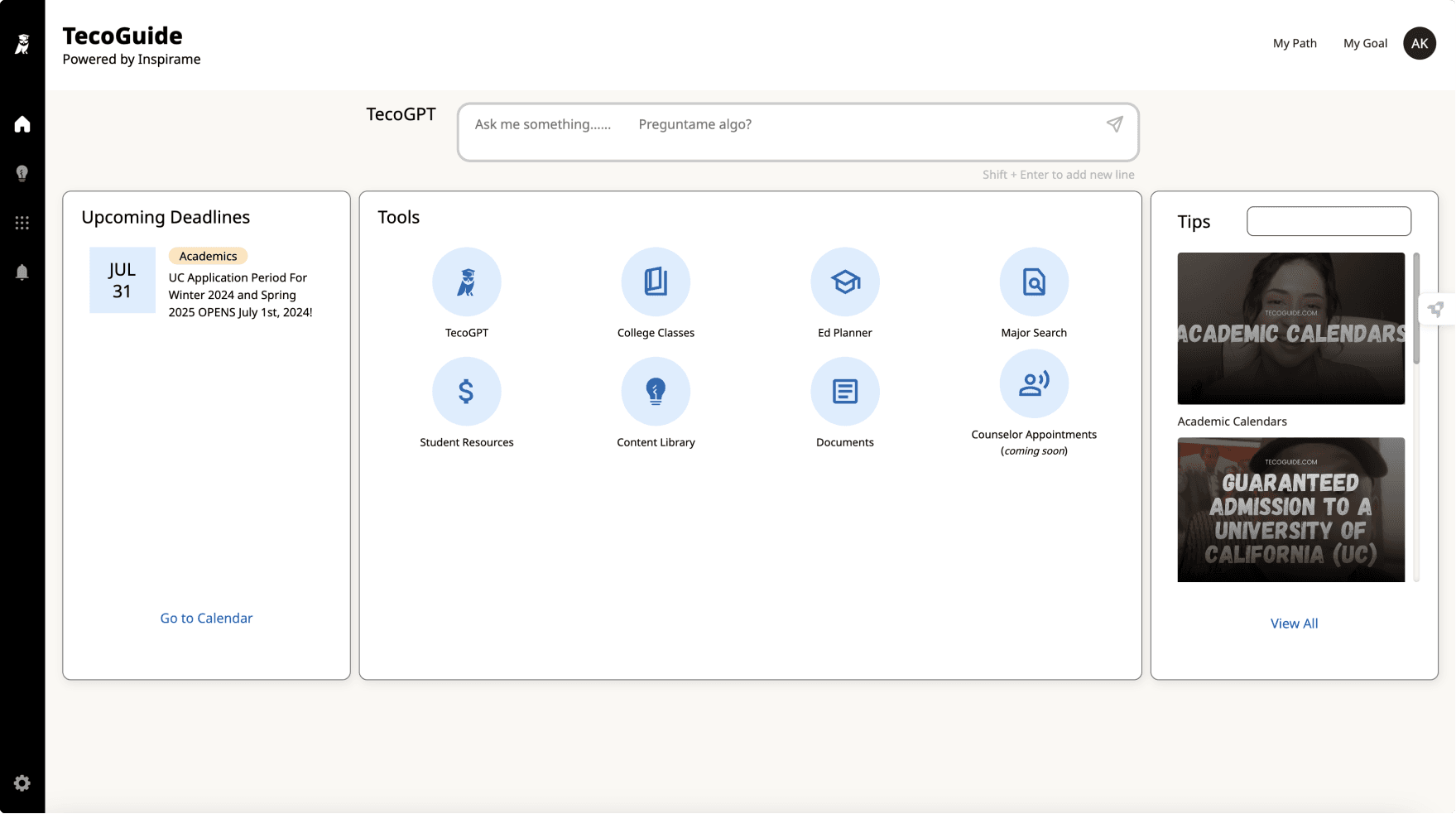Open the Counselor Appointments icon
This screenshot has height=814, width=1456.
pyautogui.click(x=1034, y=383)
